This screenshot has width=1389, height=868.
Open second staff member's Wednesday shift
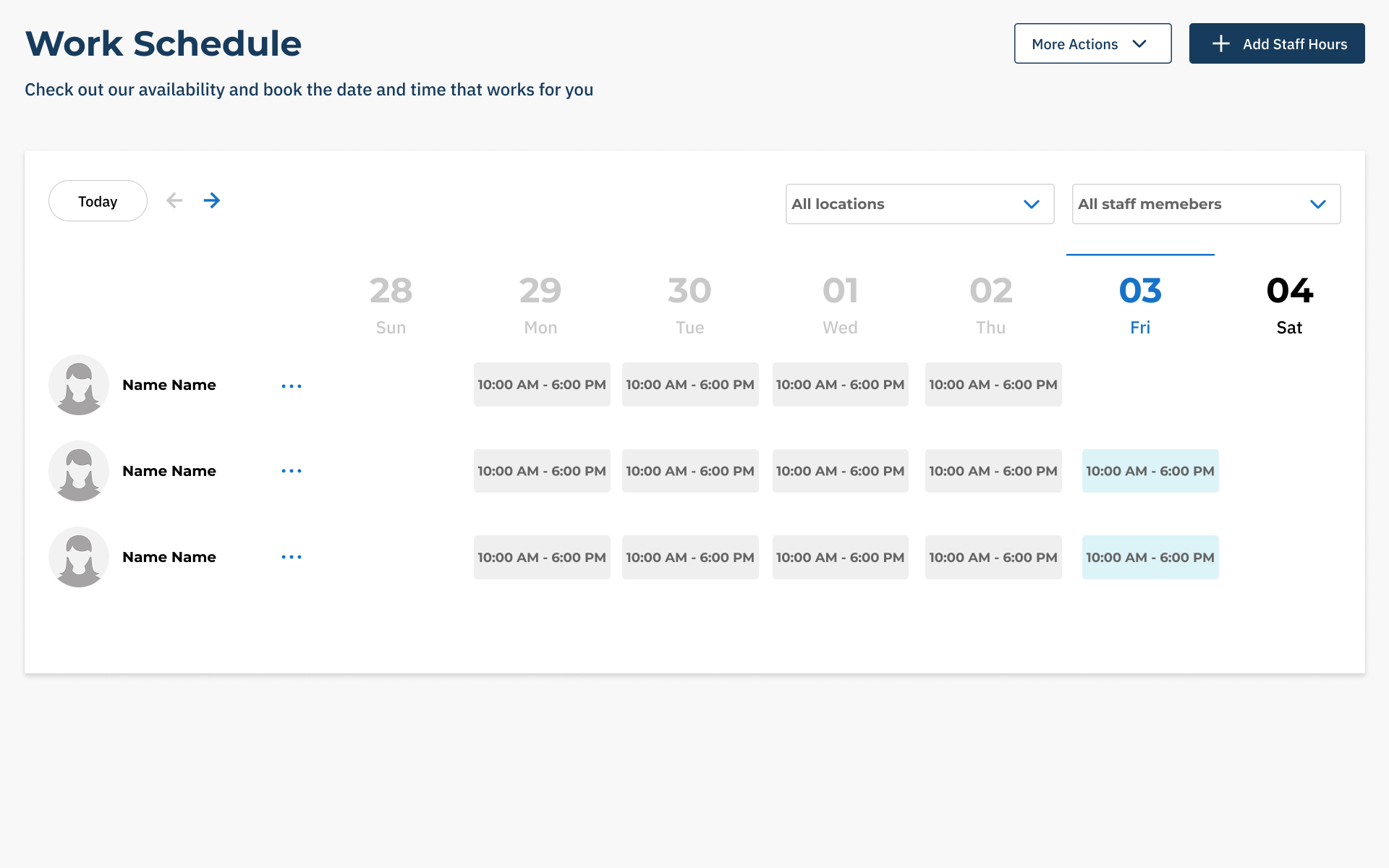click(841, 471)
